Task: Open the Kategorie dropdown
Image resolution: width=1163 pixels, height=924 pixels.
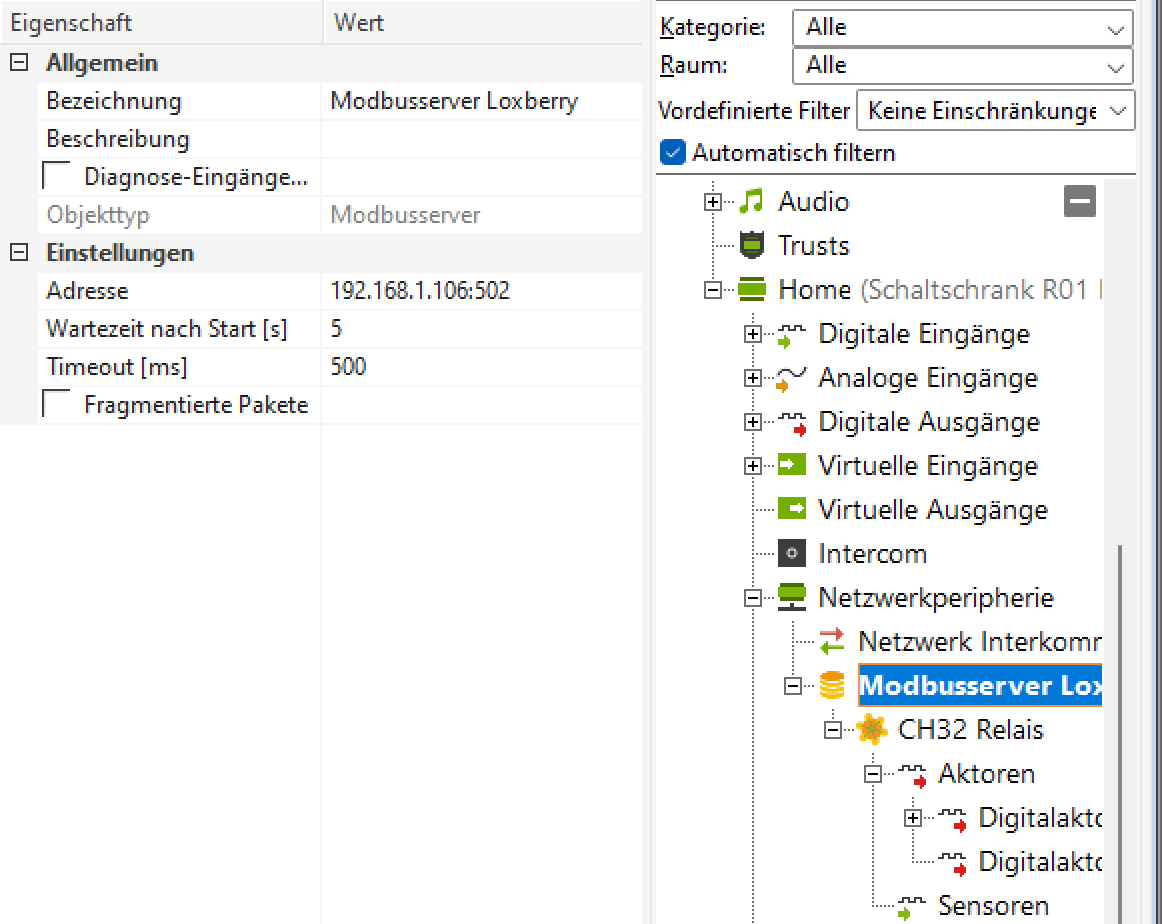Action: [x=962, y=28]
